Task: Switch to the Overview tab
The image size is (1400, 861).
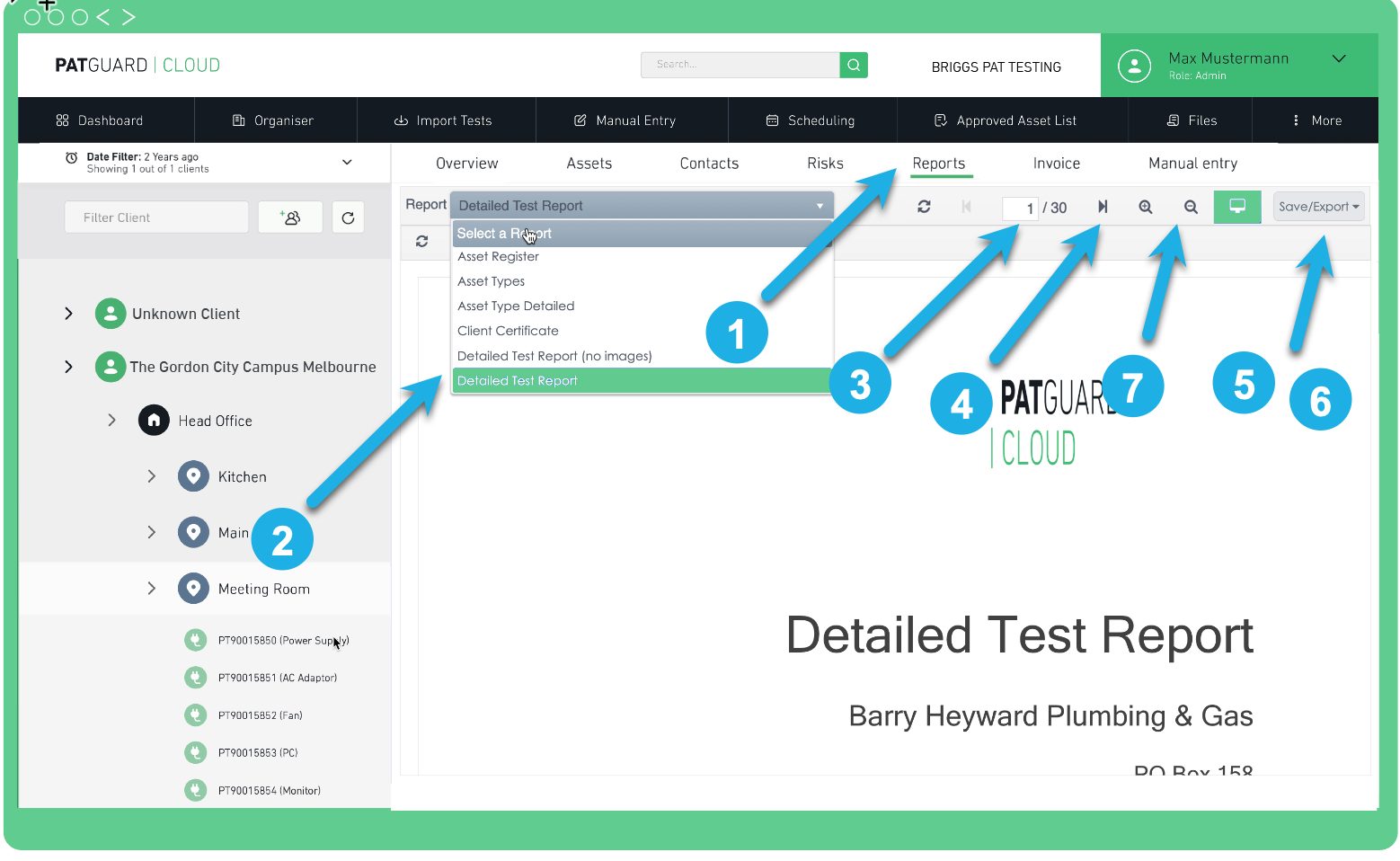Action: tap(466, 164)
